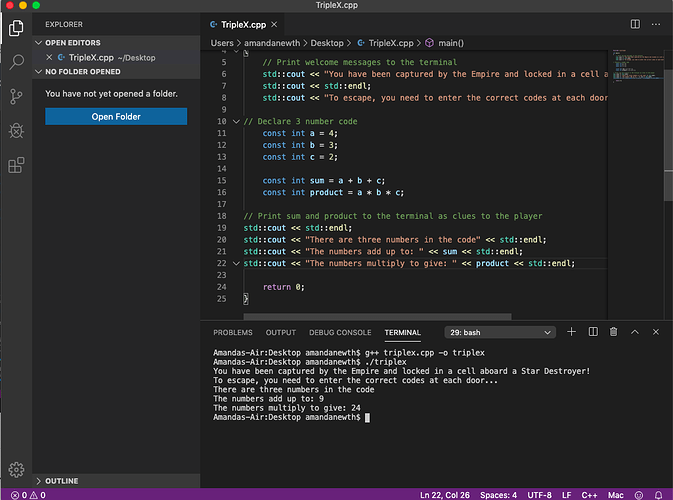Viewport: 673px width, 500px height.
Task: Fold code region at line 22
Action: pyautogui.click(x=236, y=264)
